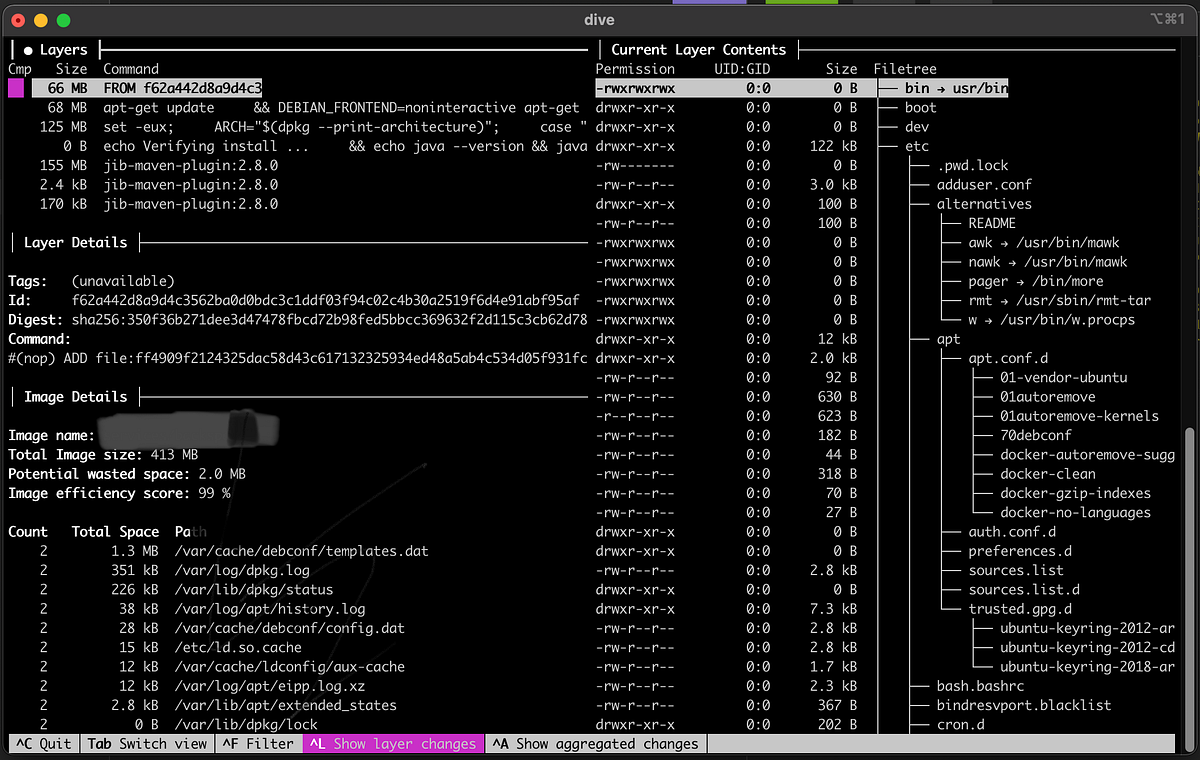
Task: Click the Image Details heading
Action: pyautogui.click(x=75, y=396)
